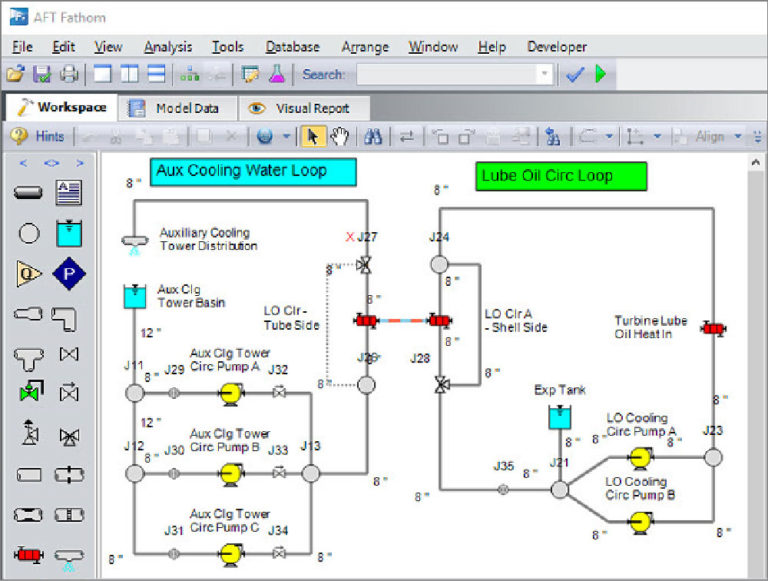Select the green control valve tool
The height and width of the screenshot is (581, 768).
pyautogui.click(x=31, y=391)
